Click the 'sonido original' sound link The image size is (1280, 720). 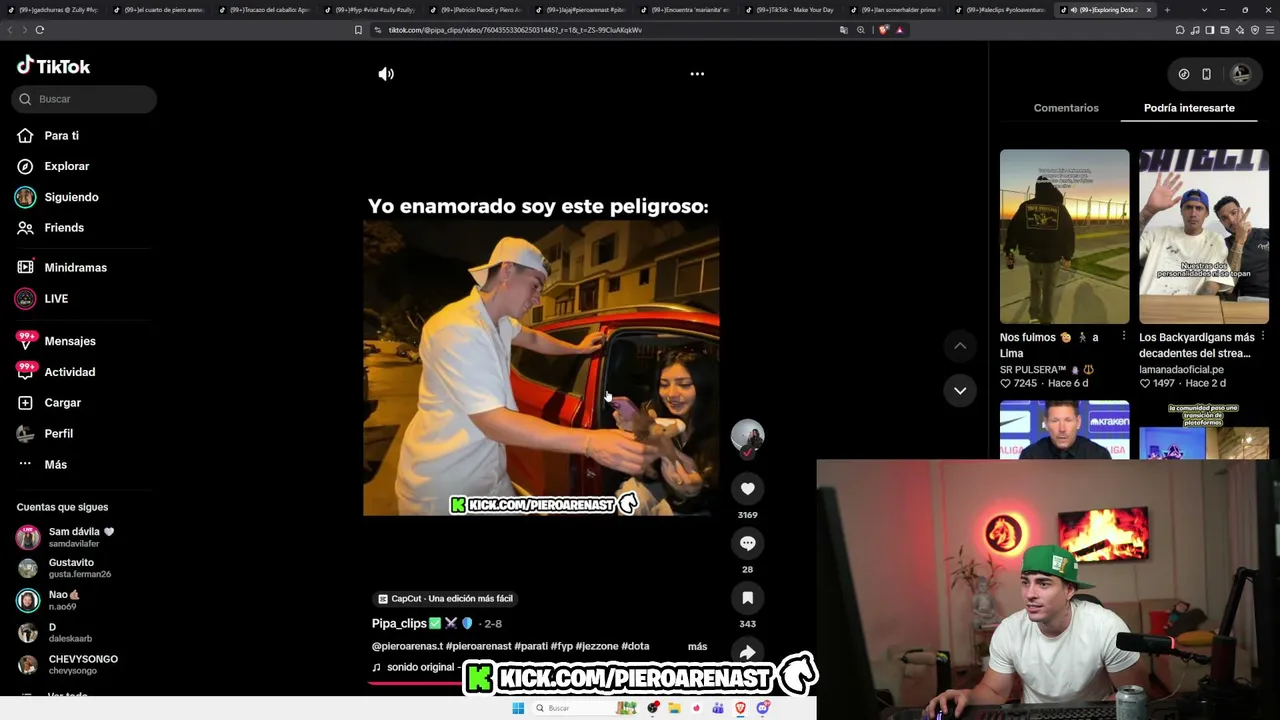tap(420, 667)
